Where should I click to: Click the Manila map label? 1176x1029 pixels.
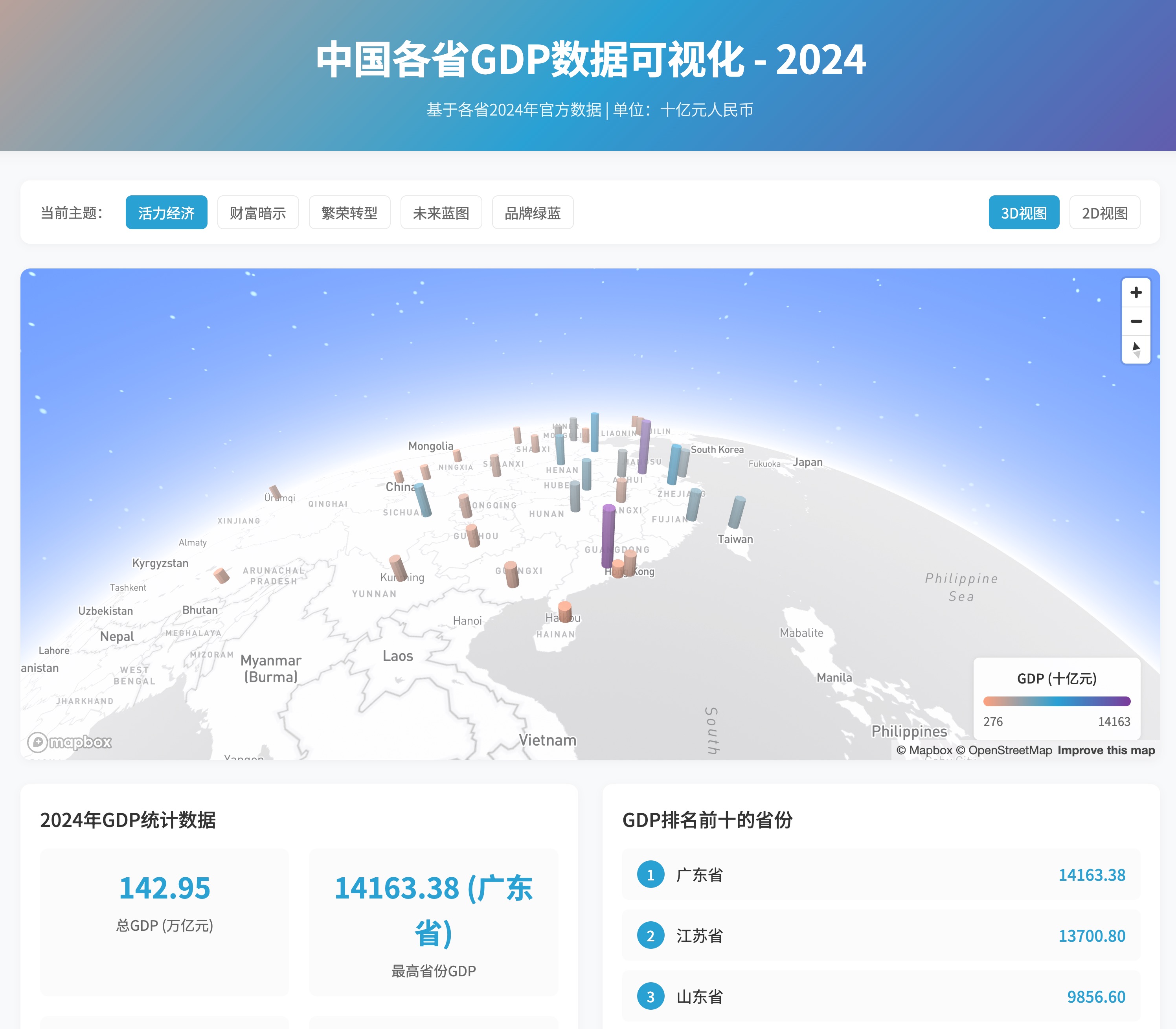click(834, 678)
